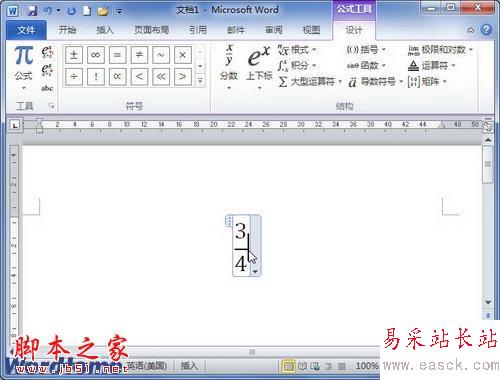Toggle the insert (插入) mode in status bar

(x=189, y=366)
